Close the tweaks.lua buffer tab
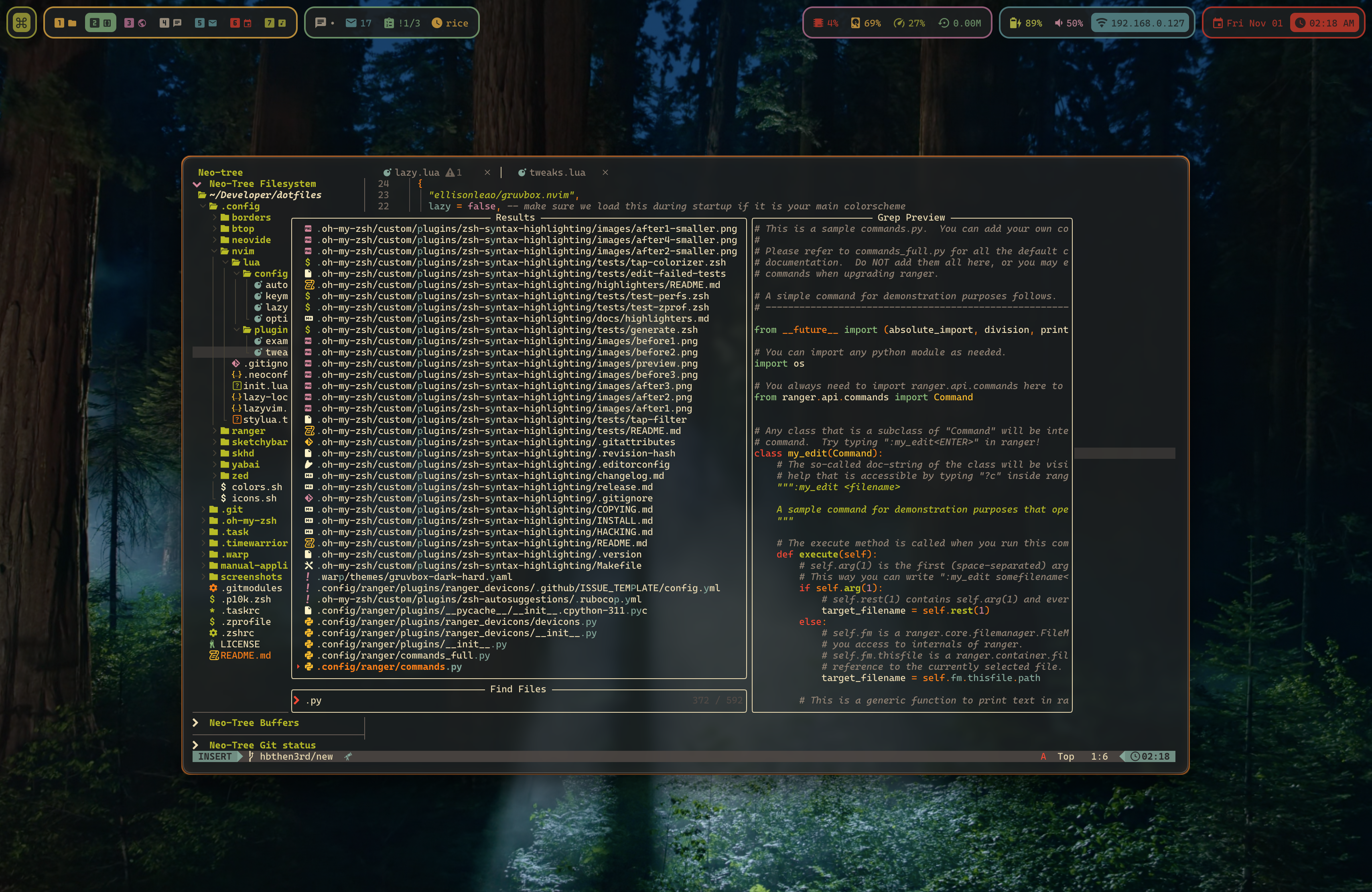The height and width of the screenshot is (892, 1372). tap(605, 172)
